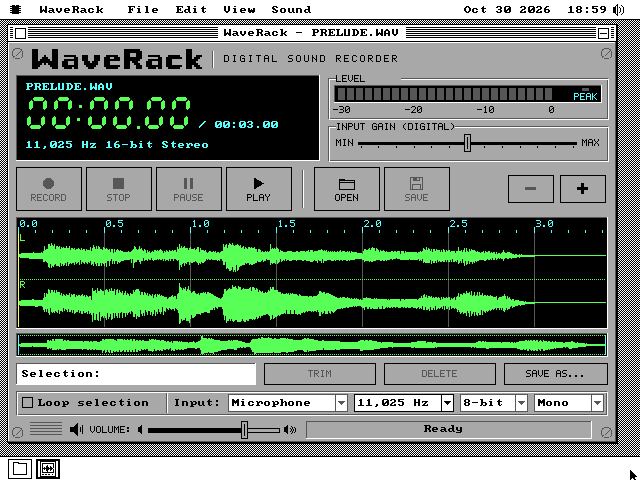640x480 pixels.
Task: Click inside the Selection field
Action: point(136,374)
